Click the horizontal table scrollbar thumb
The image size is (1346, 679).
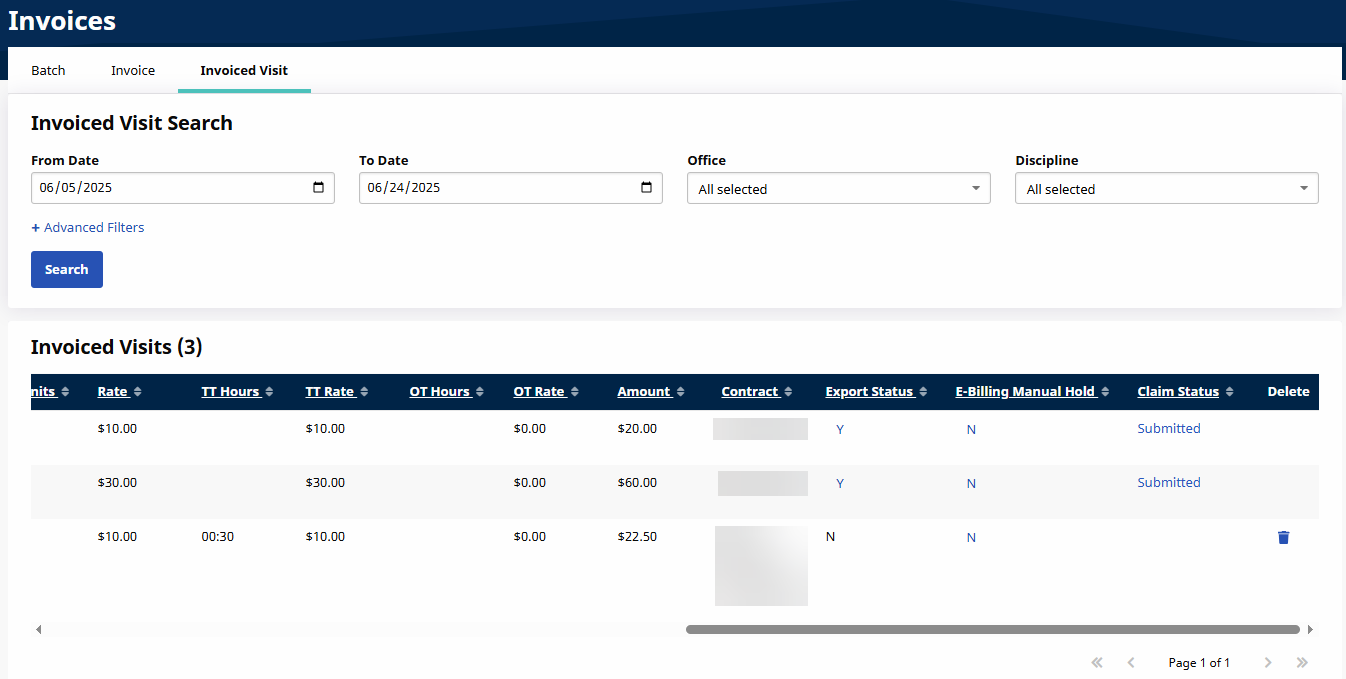(x=992, y=630)
